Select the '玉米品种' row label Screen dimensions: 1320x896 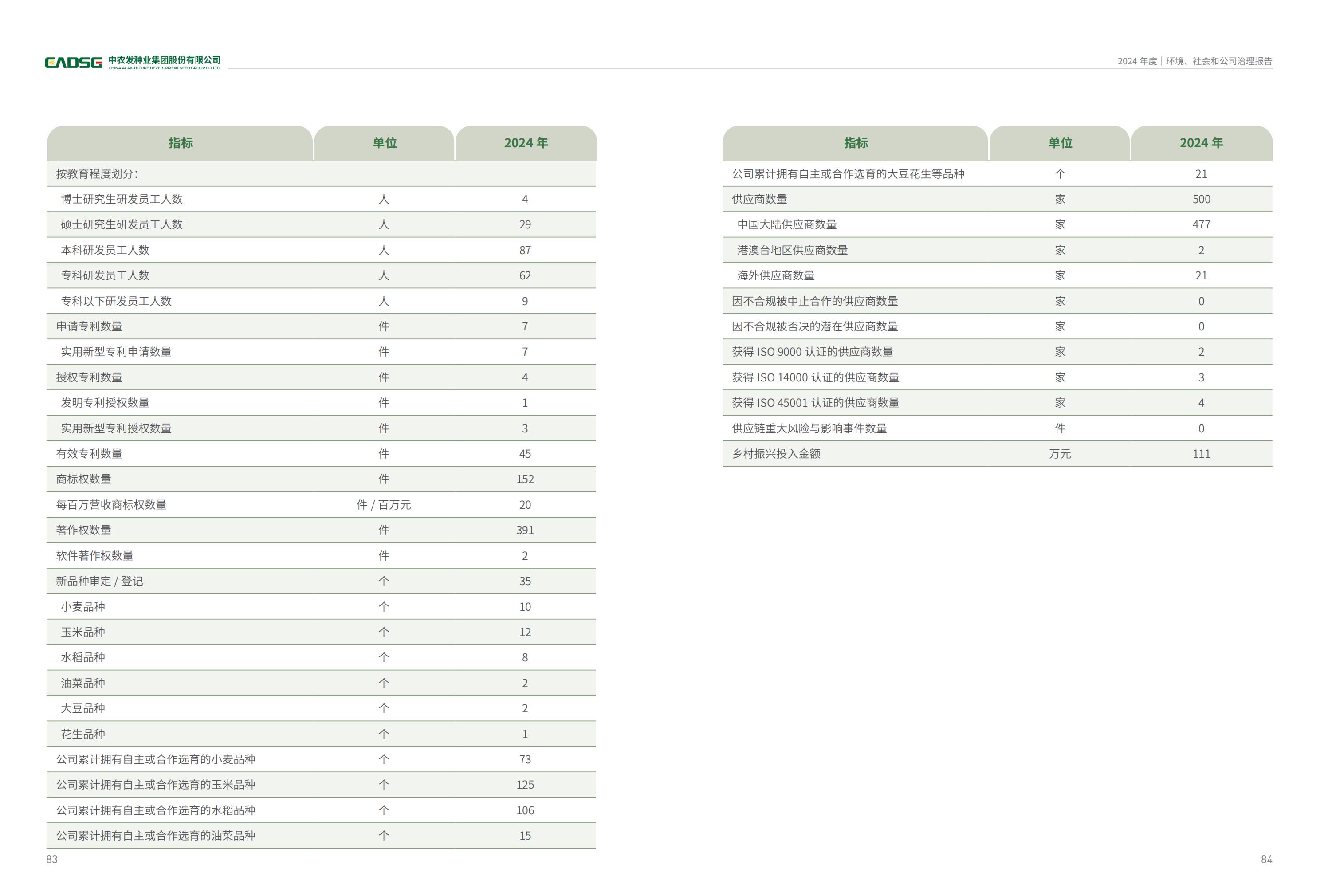[x=83, y=633]
